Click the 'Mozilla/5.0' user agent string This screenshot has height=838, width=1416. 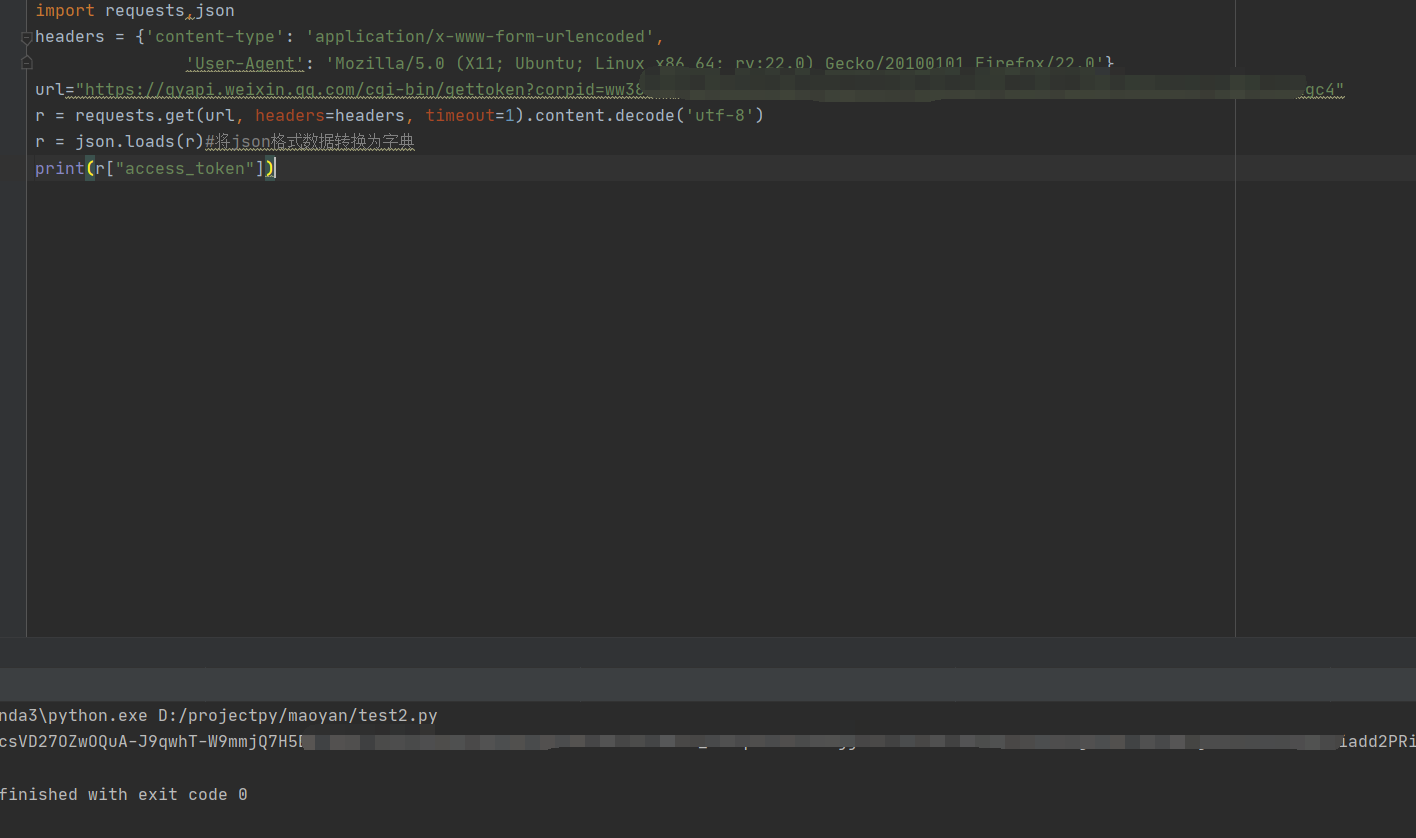click(715, 63)
